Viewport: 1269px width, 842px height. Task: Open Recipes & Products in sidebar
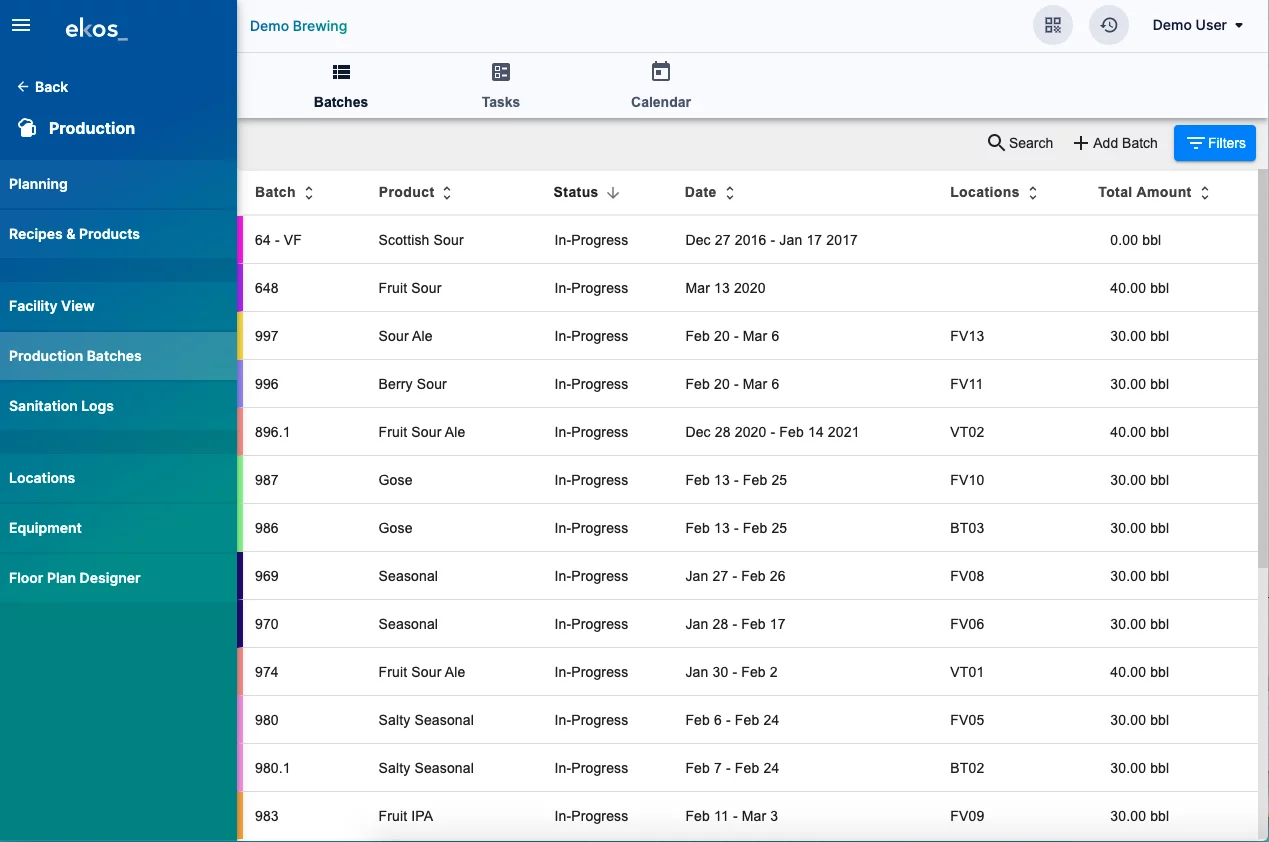coord(75,234)
